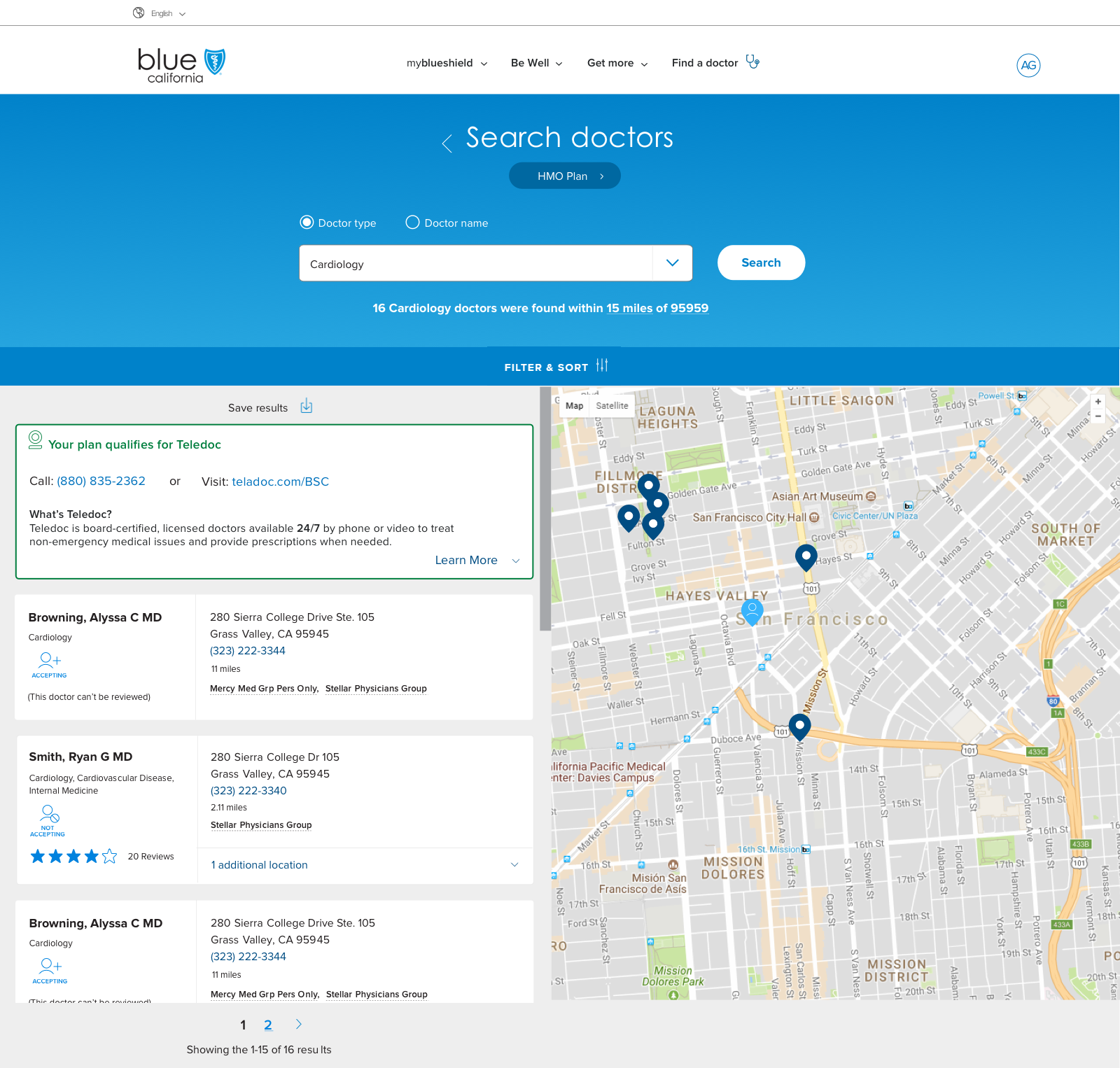Select the Doctor type radio option
The width and height of the screenshot is (1120, 1068).
click(307, 223)
